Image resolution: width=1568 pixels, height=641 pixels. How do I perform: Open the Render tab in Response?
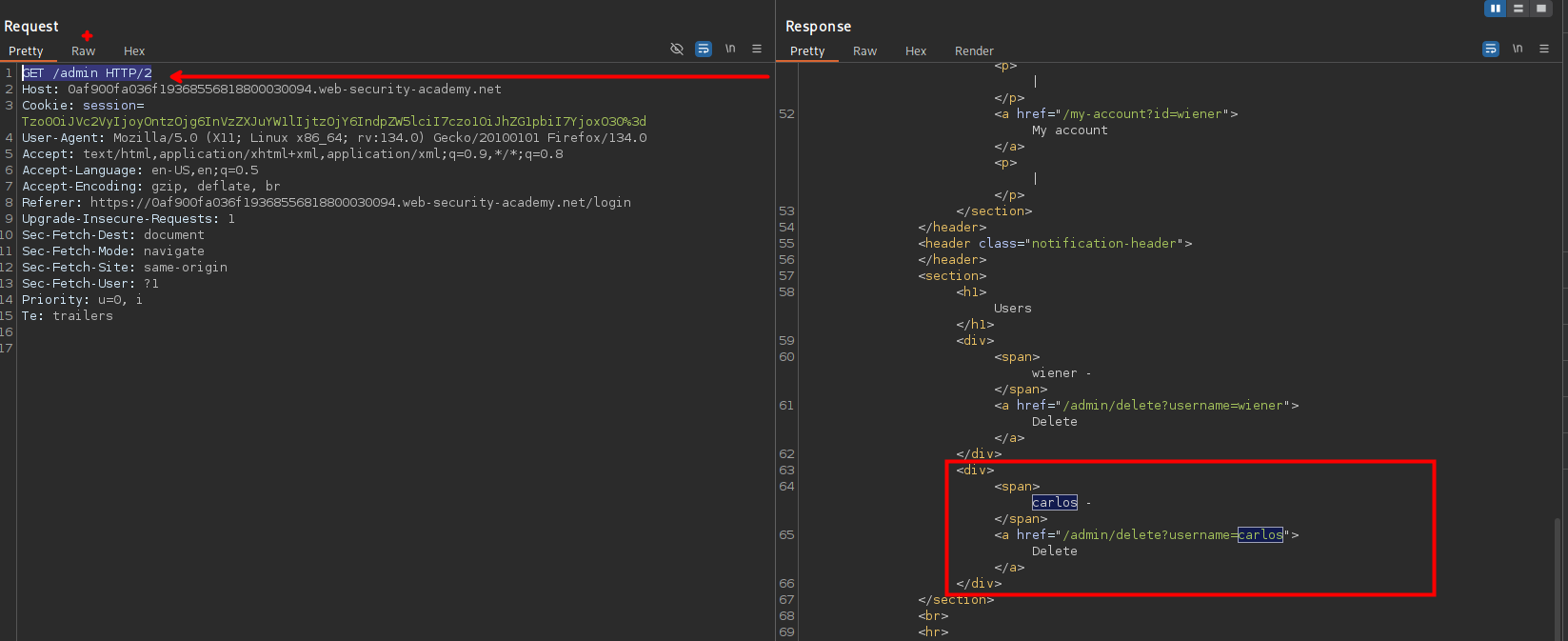click(974, 51)
